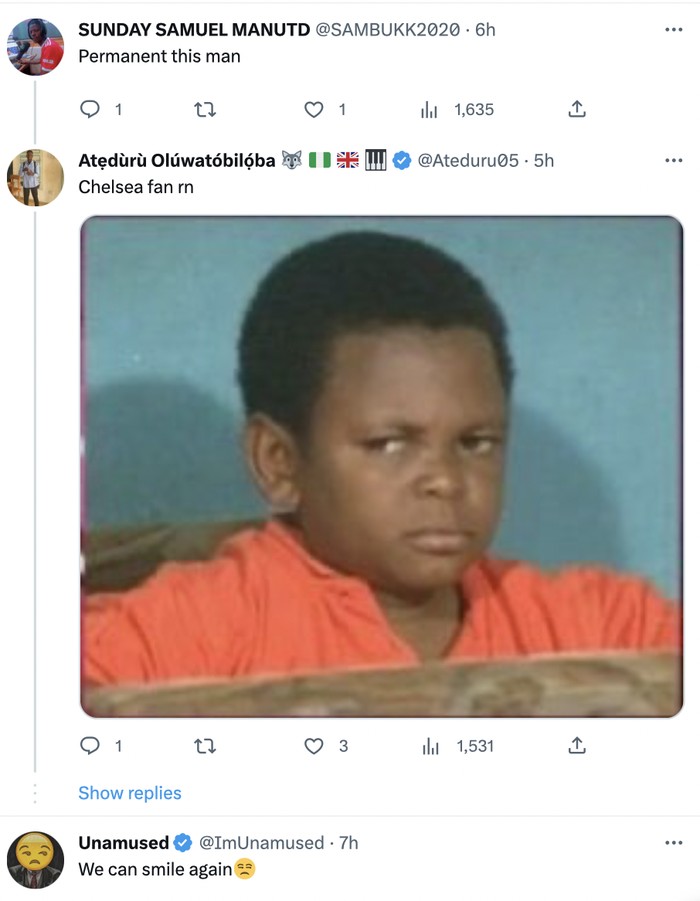Open the meme image of boy in orange
The height and width of the screenshot is (901, 700).
(x=381, y=467)
